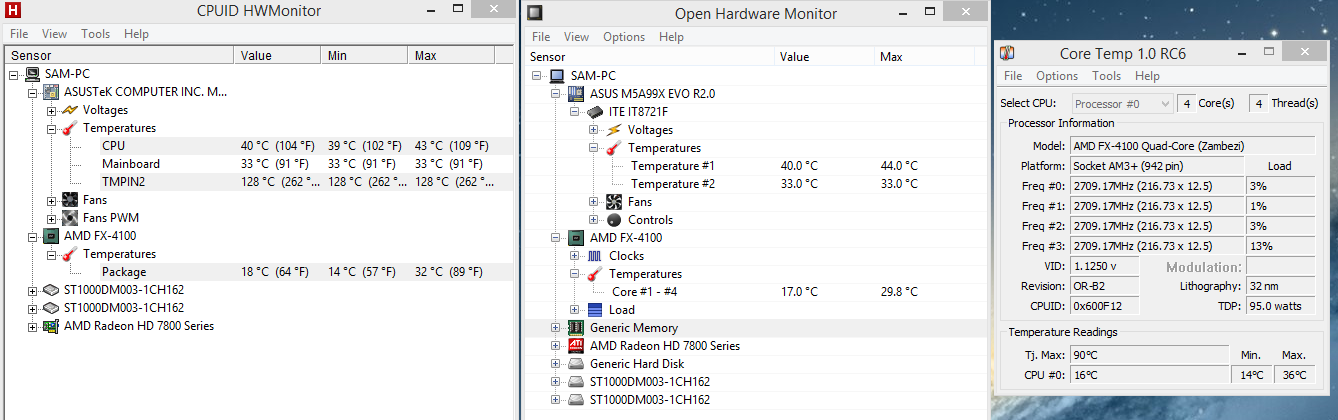Expand the Load node in Open Hardware Monitor
Image resolution: width=1338 pixels, height=420 pixels.
(x=575, y=310)
